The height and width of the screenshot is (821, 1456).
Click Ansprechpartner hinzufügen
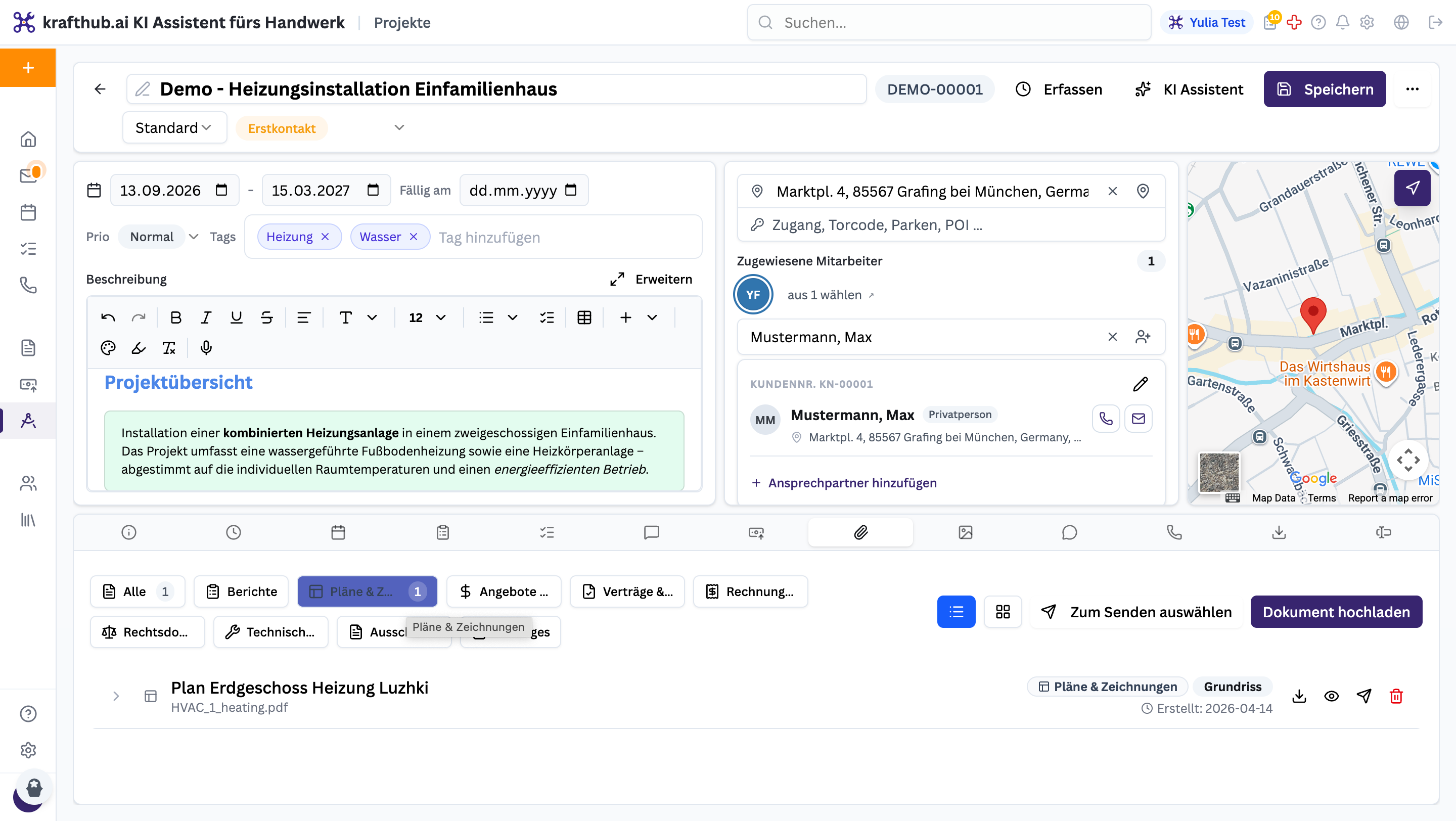pyautogui.click(x=844, y=483)
